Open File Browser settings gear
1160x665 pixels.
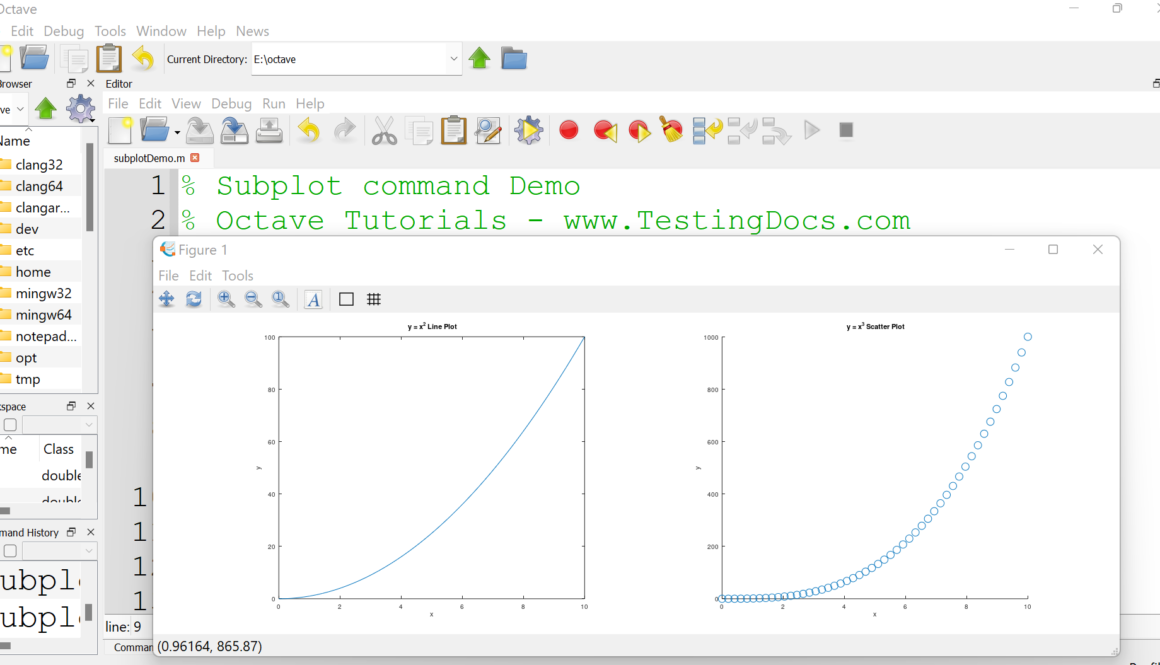click(80, 109)
